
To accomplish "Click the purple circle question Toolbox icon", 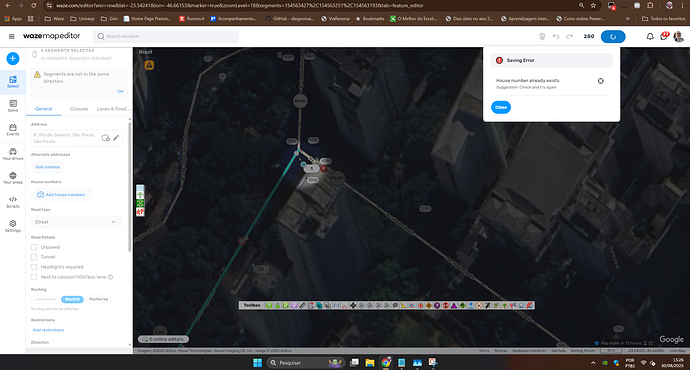I will tap(437, 305).
